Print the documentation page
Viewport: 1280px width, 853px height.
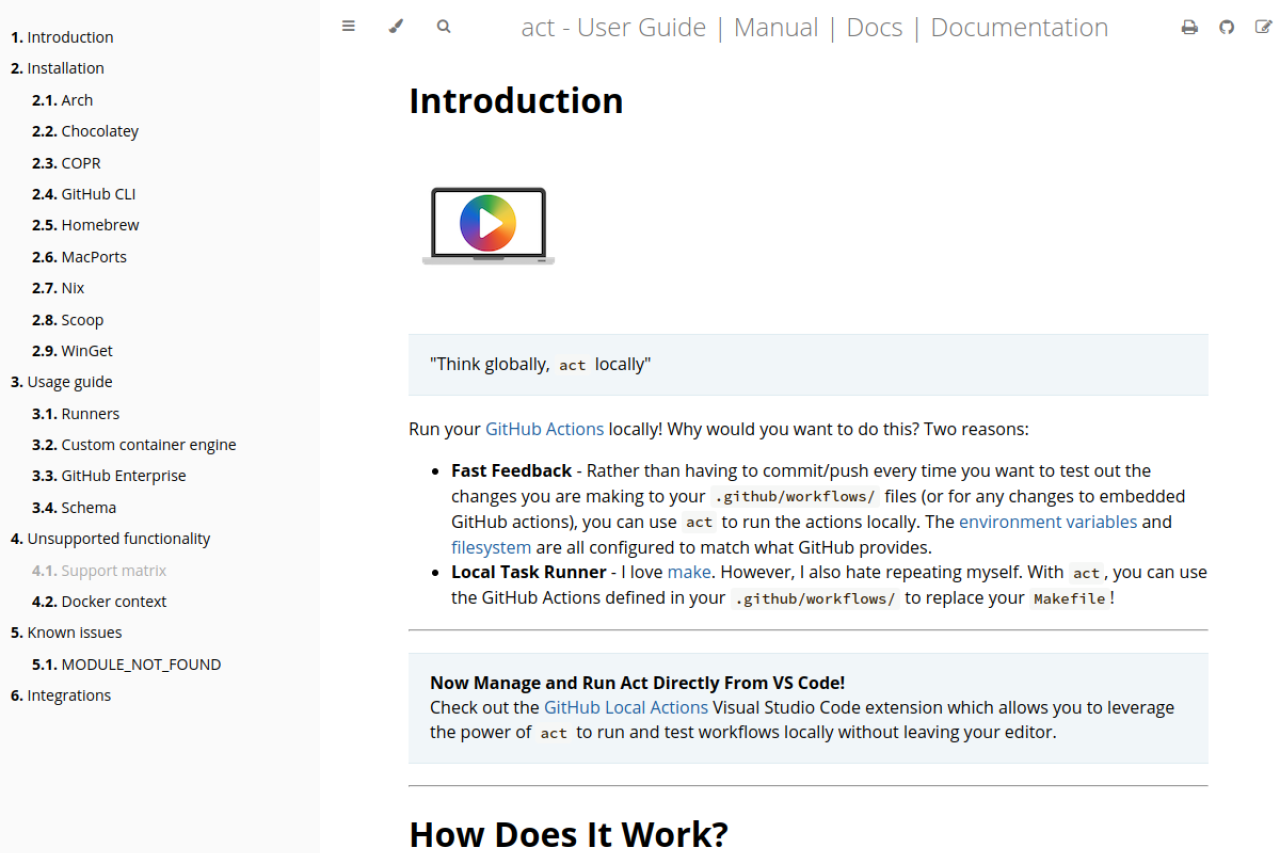tap(1189, 27)
